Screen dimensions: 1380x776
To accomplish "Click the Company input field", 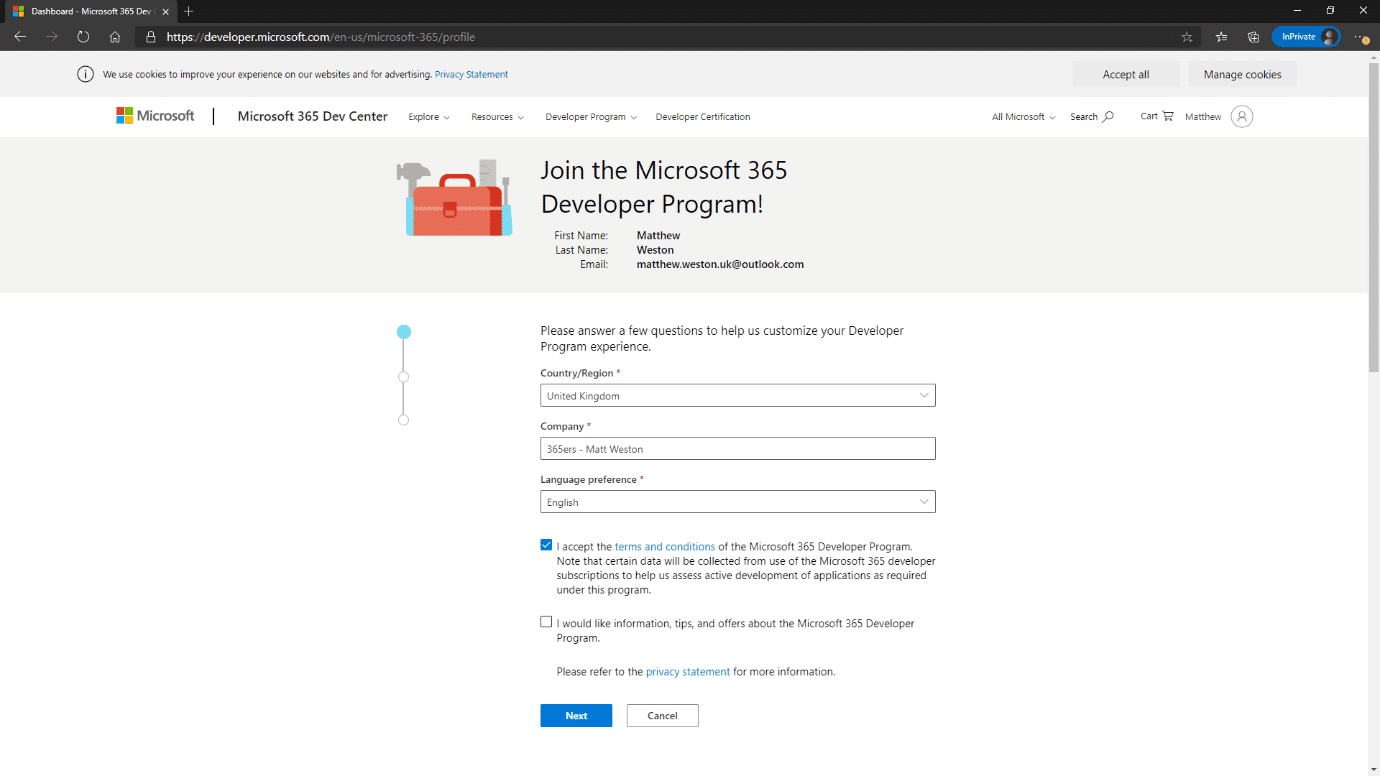I will tap(737, 449).
